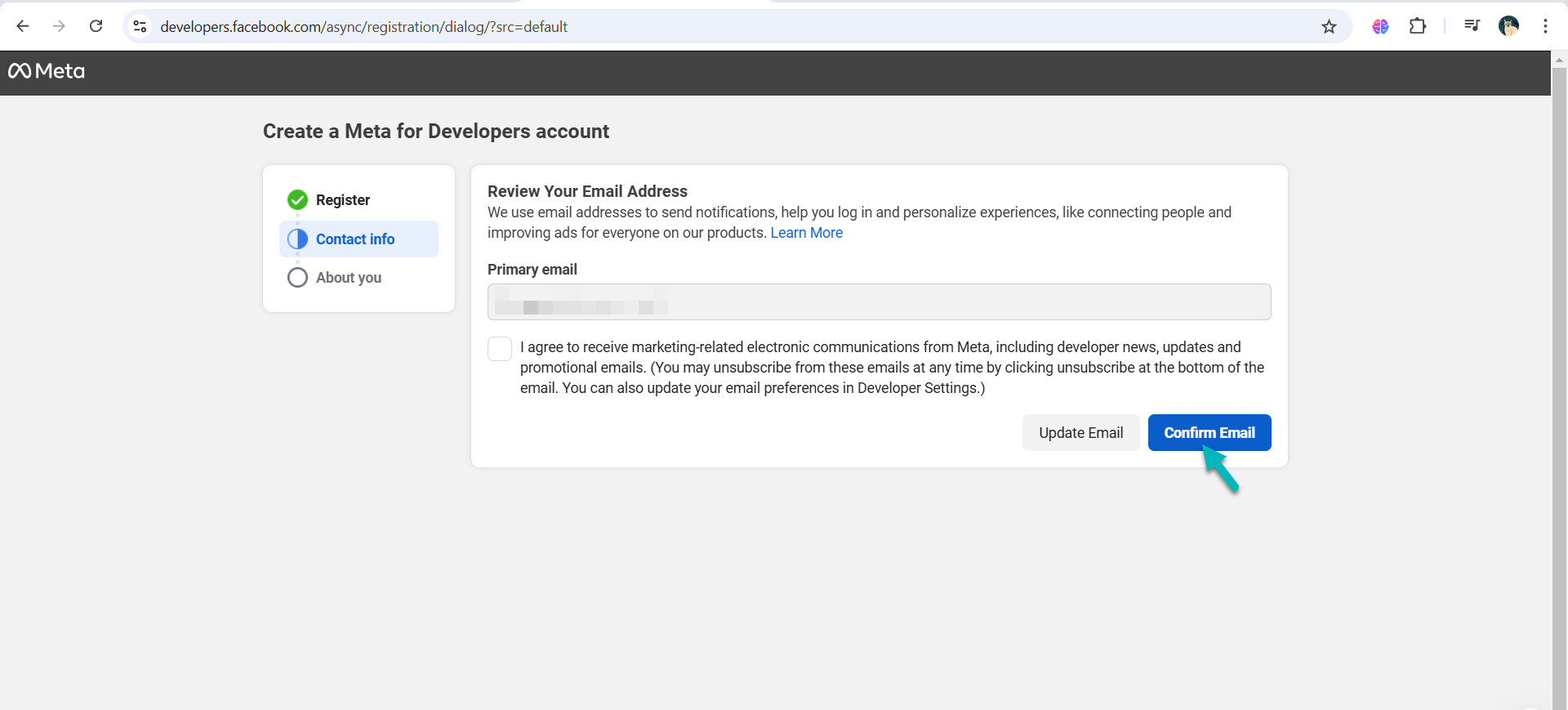
Task: Click the browser forward arrow
Action: [59, 26]
